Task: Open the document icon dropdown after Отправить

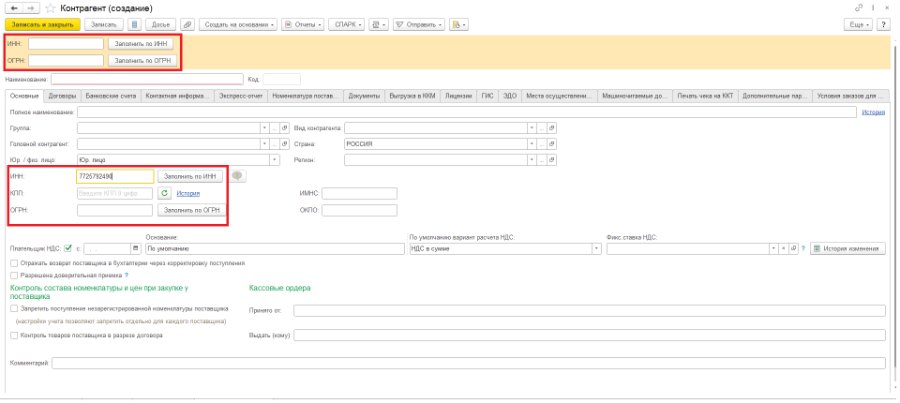Action: point(460,25)
